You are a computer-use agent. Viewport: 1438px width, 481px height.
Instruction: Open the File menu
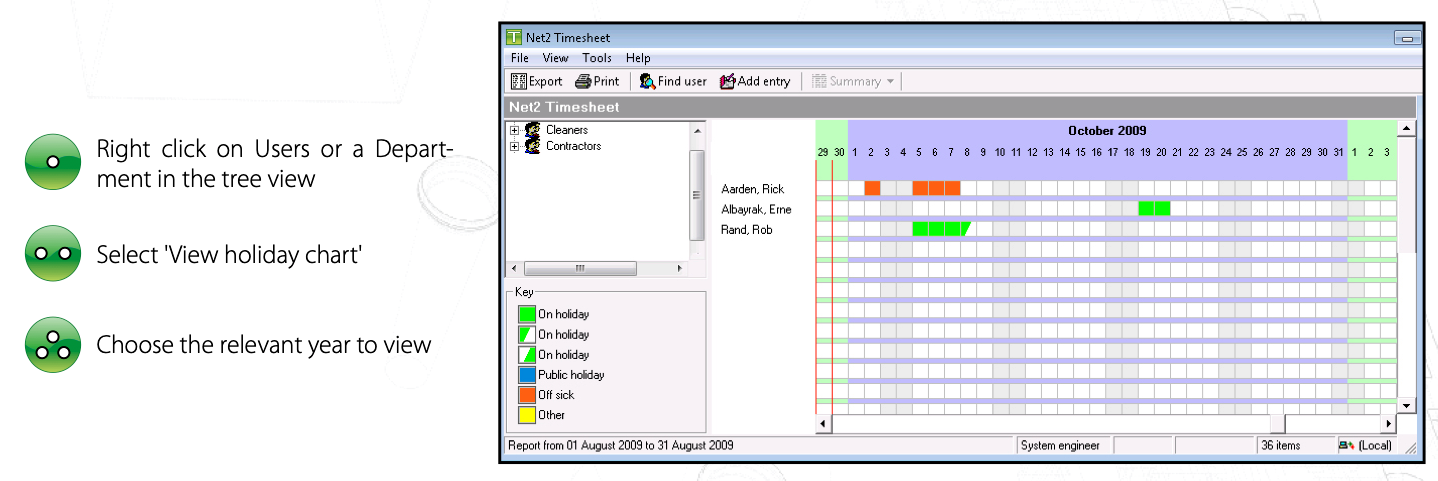[x=518, y=58]
